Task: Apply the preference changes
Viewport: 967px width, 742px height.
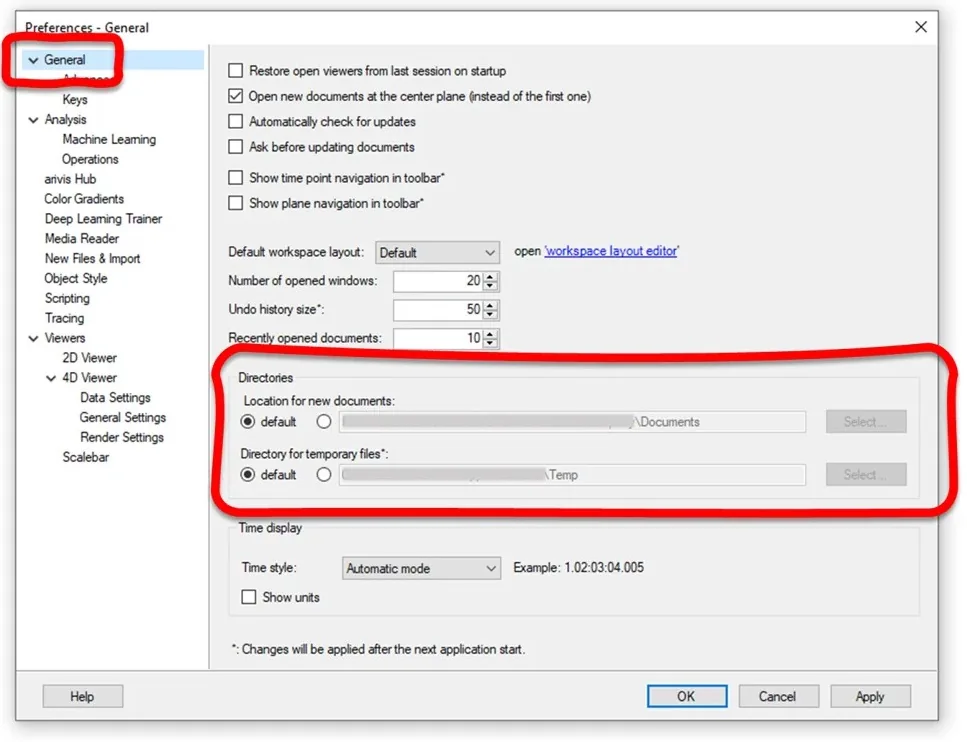Action: point(869,696)
